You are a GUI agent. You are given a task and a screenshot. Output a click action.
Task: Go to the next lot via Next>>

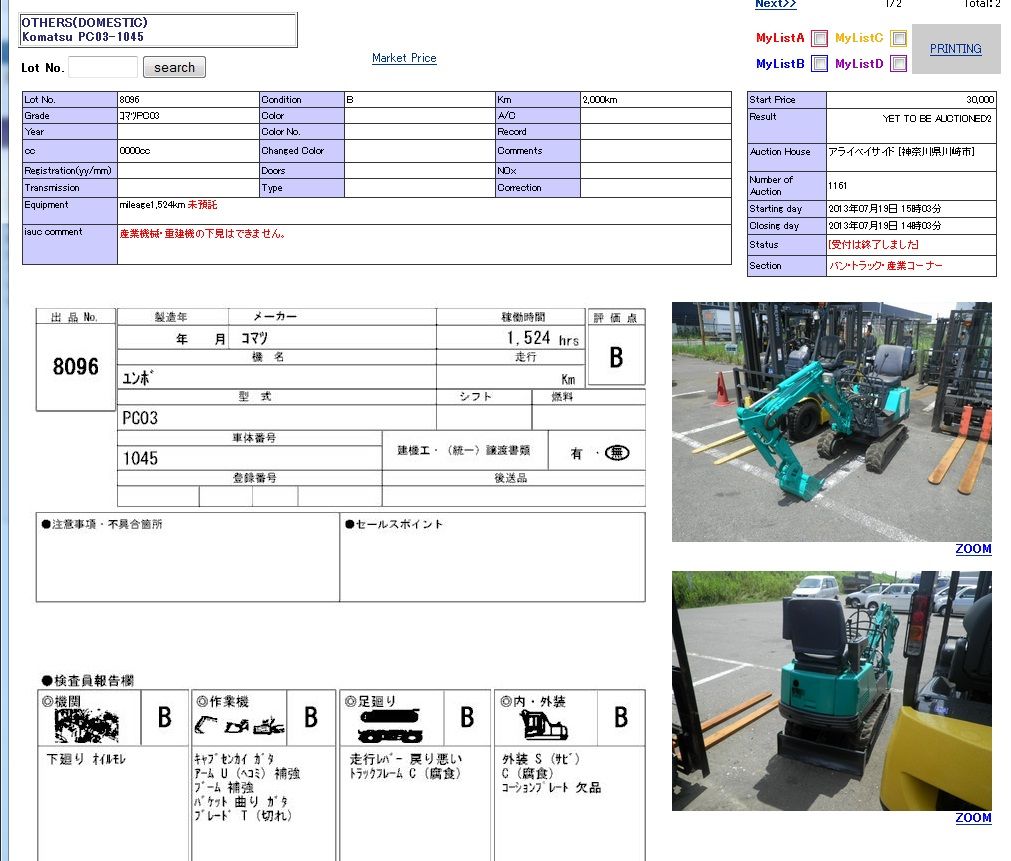[775, 4]
